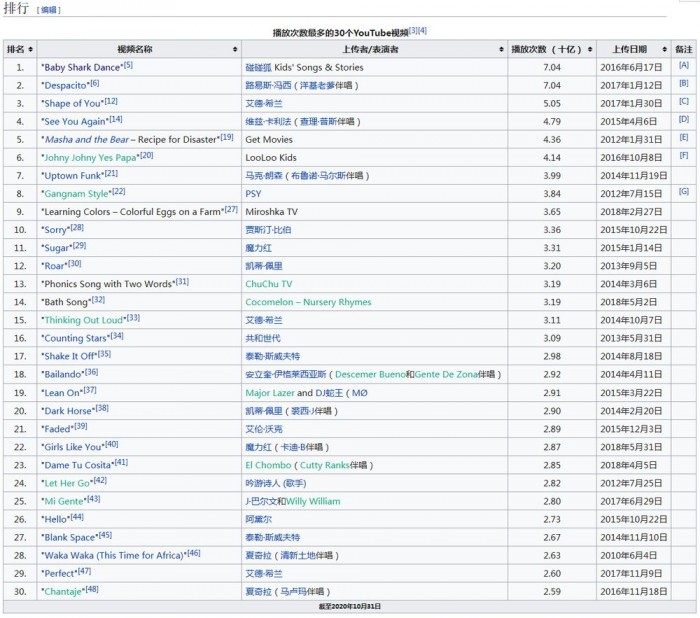The width and height of the screenshot is (700, 618).
Task: Click the ChuChu TV uploader link
Action: (268, 284)
